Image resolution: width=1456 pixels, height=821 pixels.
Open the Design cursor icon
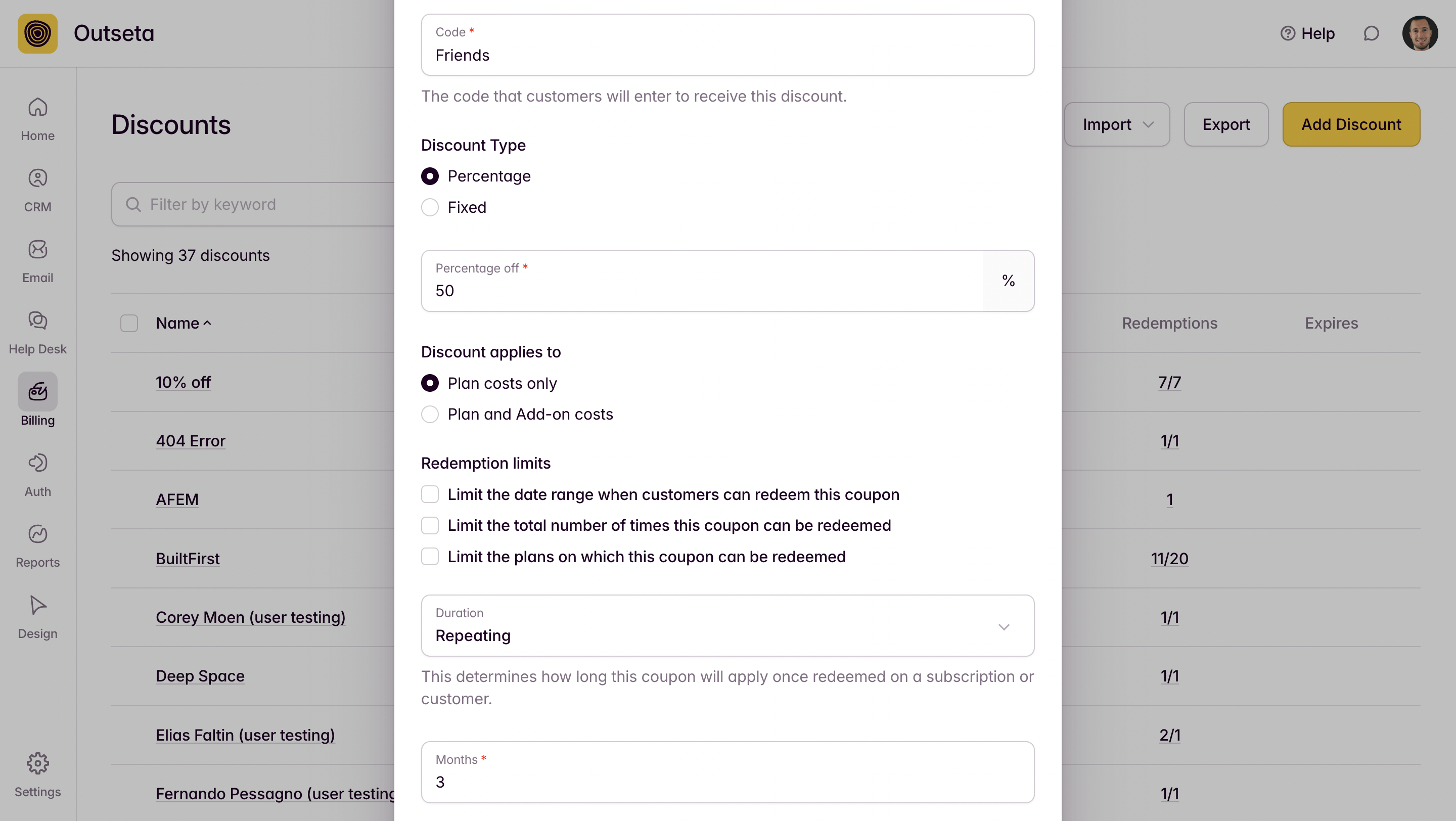pyautogui.click(x=37, y=606)
